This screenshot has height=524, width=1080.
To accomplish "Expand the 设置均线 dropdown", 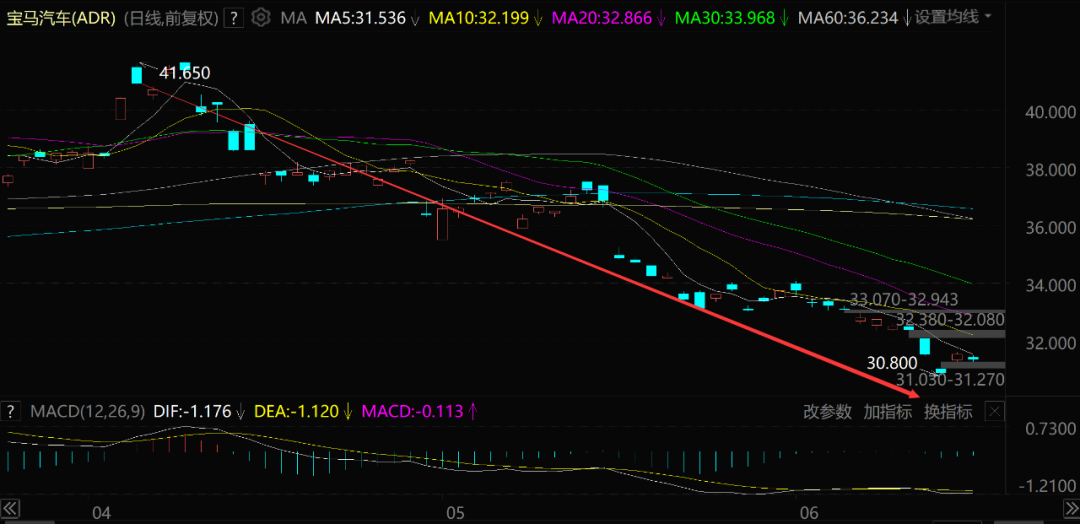I will tap(953, 17).
